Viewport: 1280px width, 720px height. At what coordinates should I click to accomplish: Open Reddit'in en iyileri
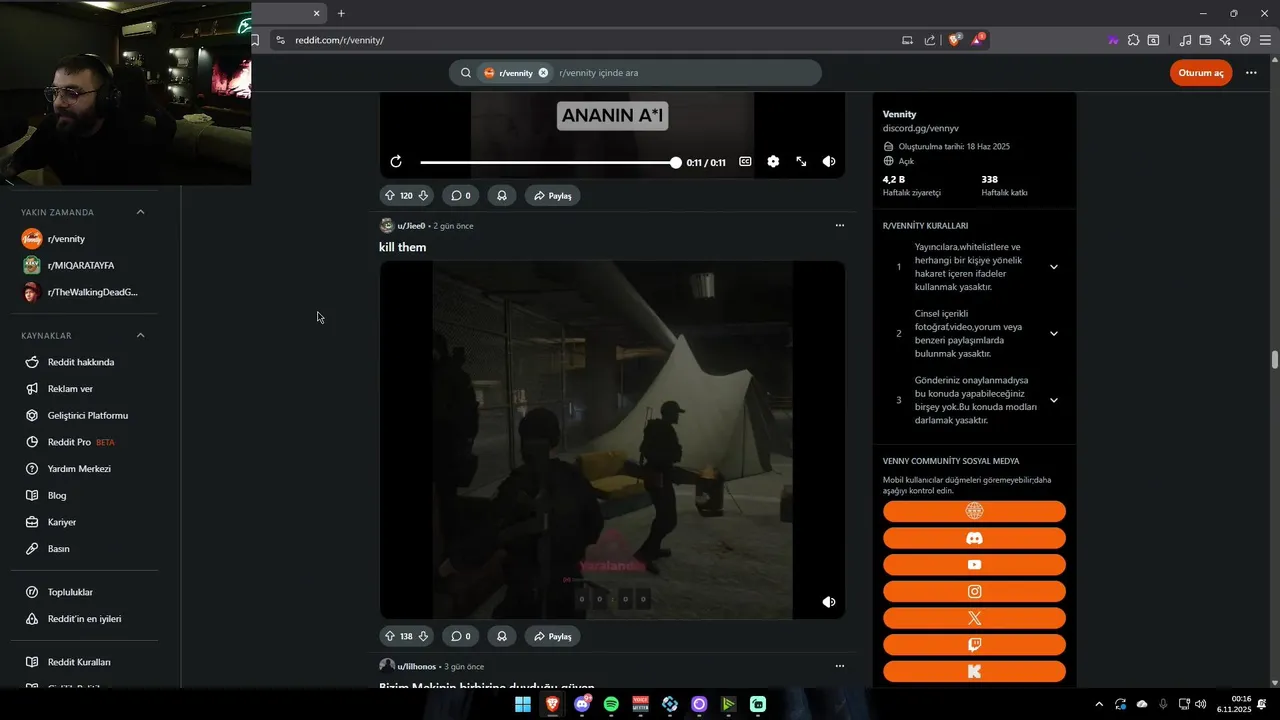[84, 619]
